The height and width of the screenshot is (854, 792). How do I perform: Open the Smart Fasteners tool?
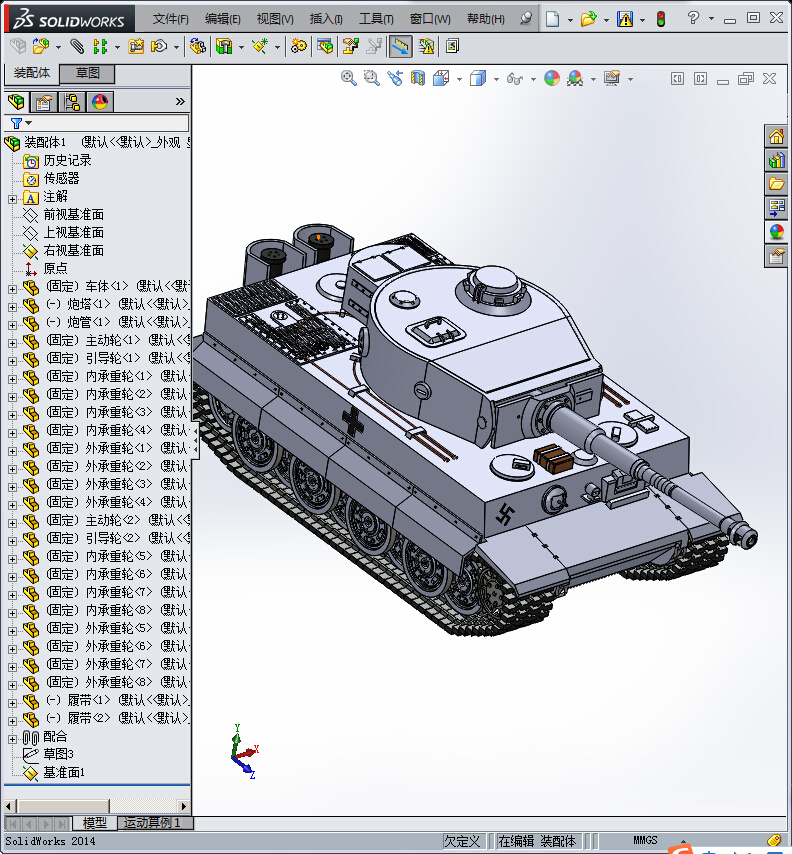(136, 46)
